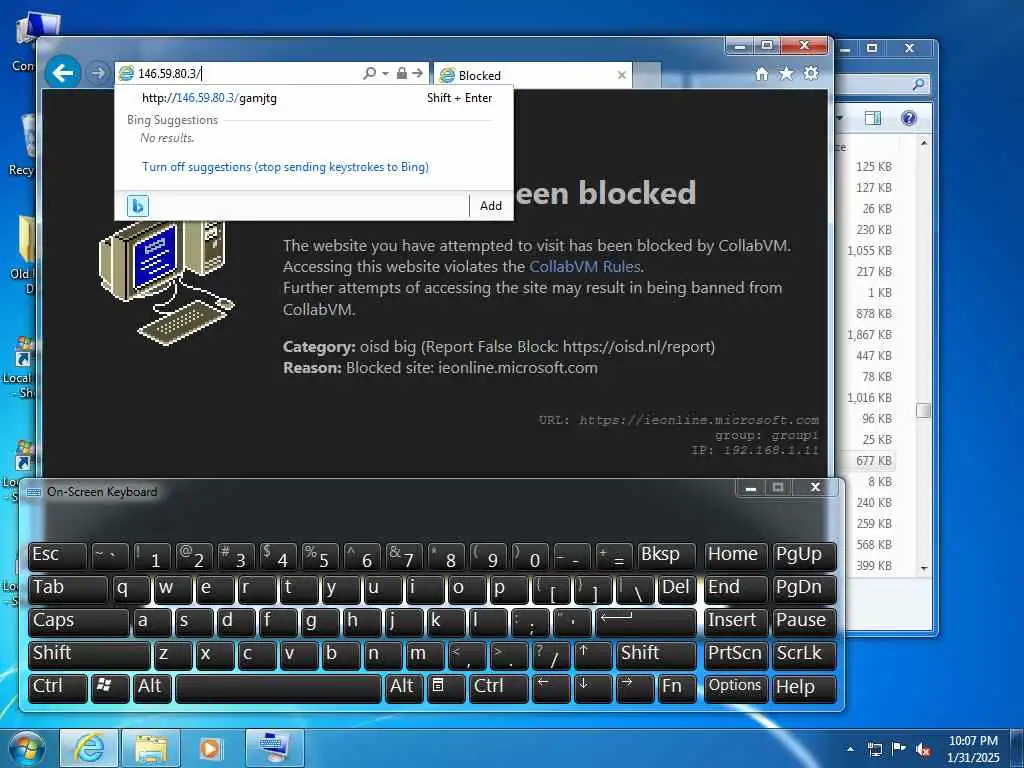The height and width of the screenshot is (768, 1024).
Task: Click the security lock icon in address bar
Action: [402, 73]
